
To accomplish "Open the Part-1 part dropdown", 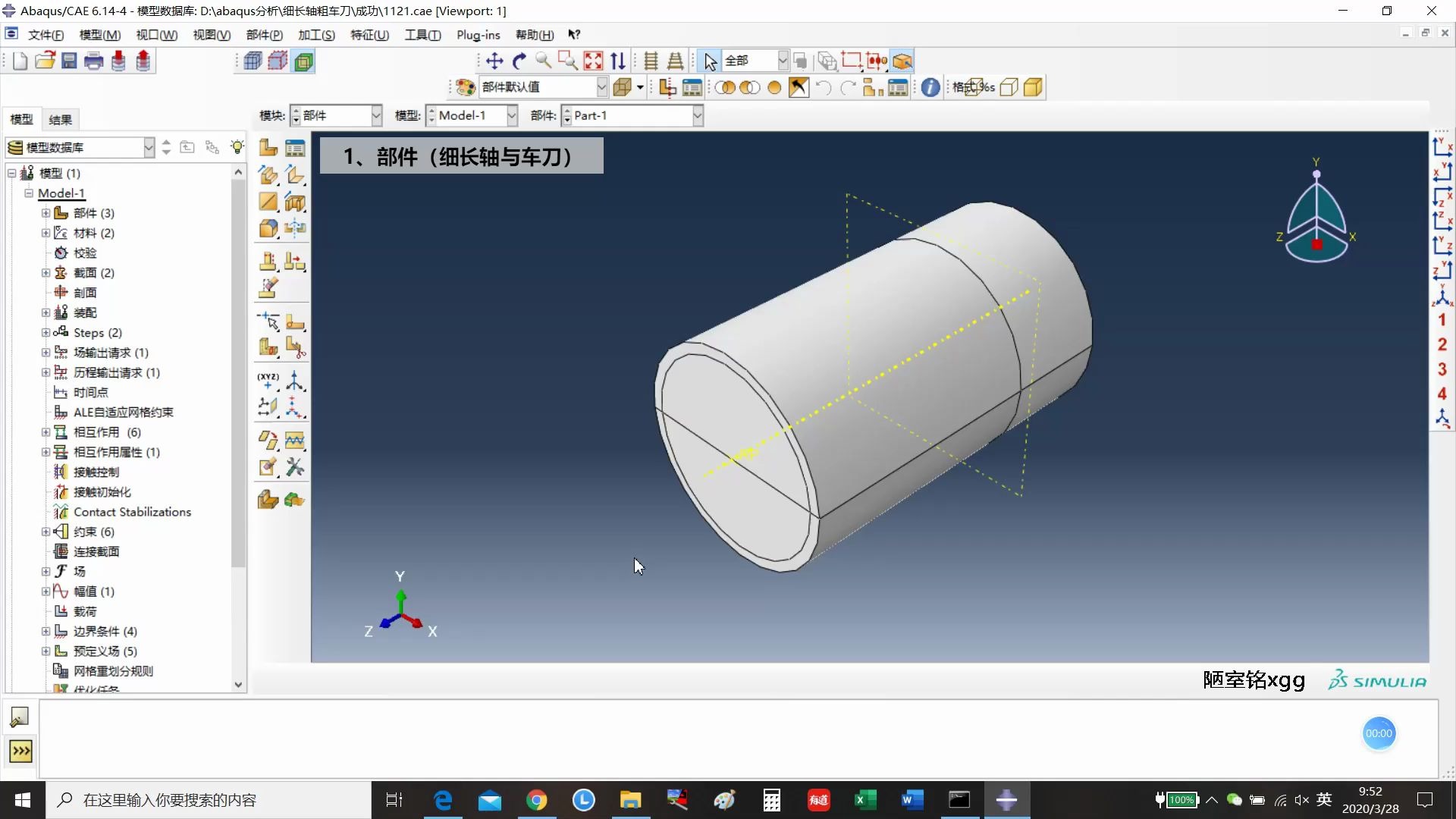I will 697,116.
